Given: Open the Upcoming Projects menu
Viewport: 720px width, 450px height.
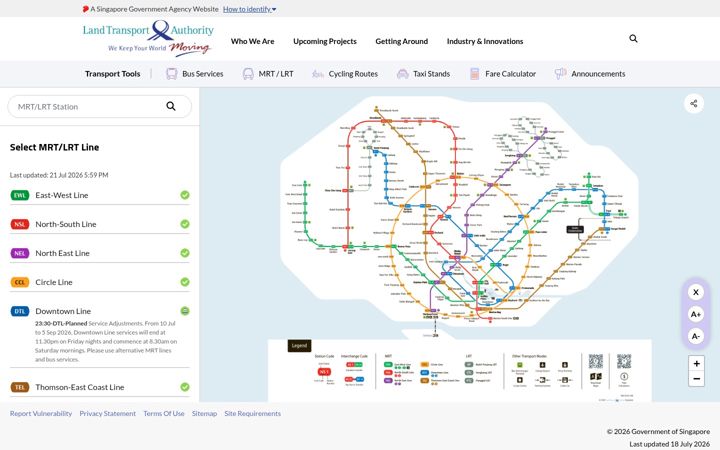Looking at the screenshot, I should (x=325, y=41).
